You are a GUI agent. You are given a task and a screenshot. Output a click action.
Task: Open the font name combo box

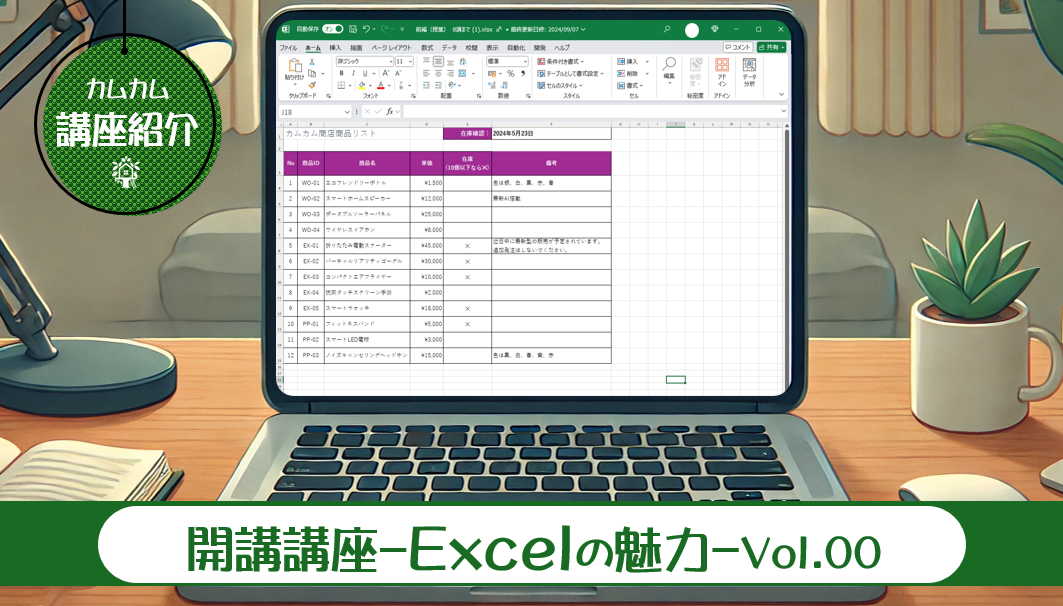pyautogui.click(x=364, y=62)
